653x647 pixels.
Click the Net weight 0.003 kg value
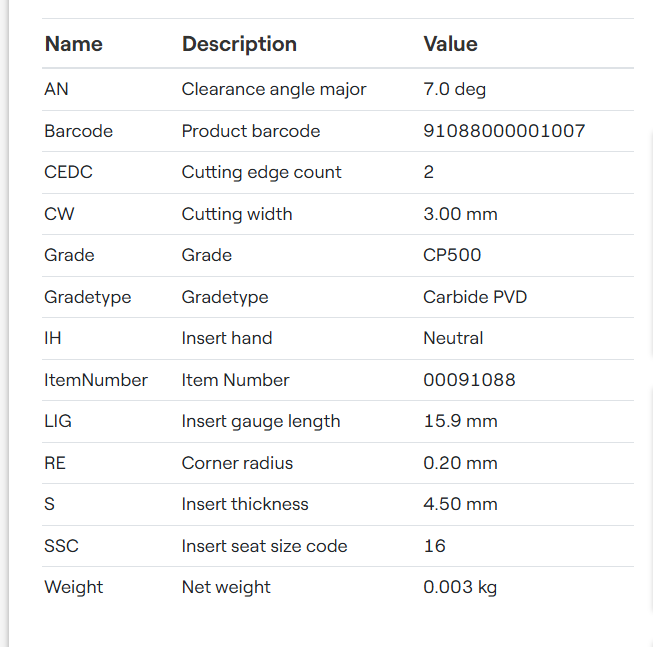pos(460,587)
